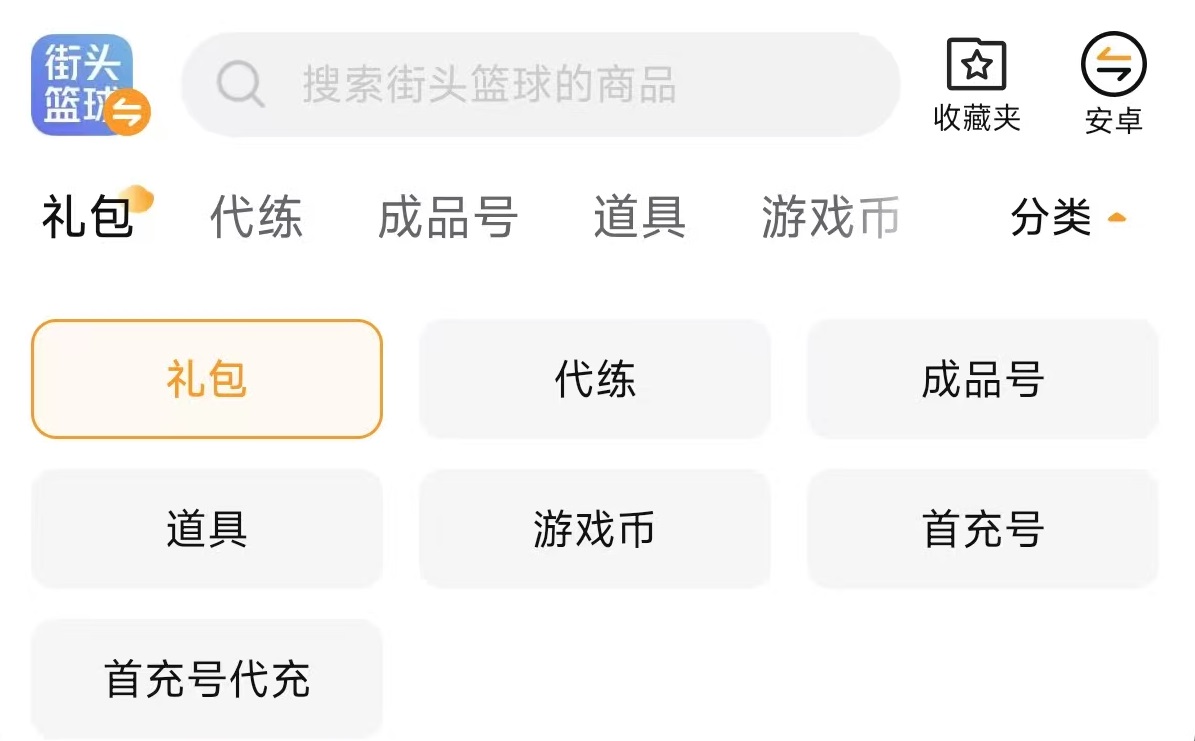Image resolution: width=1195 pixels, height=741 pixels.
Task: Select the highlighted 礼包 category chip
Action: coord(207,379)
